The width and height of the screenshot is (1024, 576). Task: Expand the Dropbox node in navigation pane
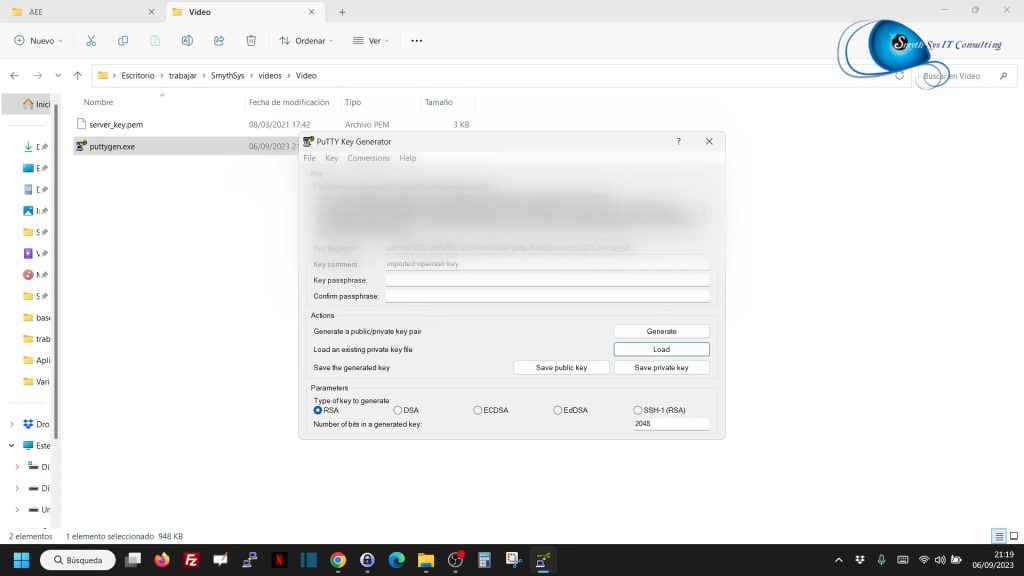pyautogui.click(x=12, y=424)
